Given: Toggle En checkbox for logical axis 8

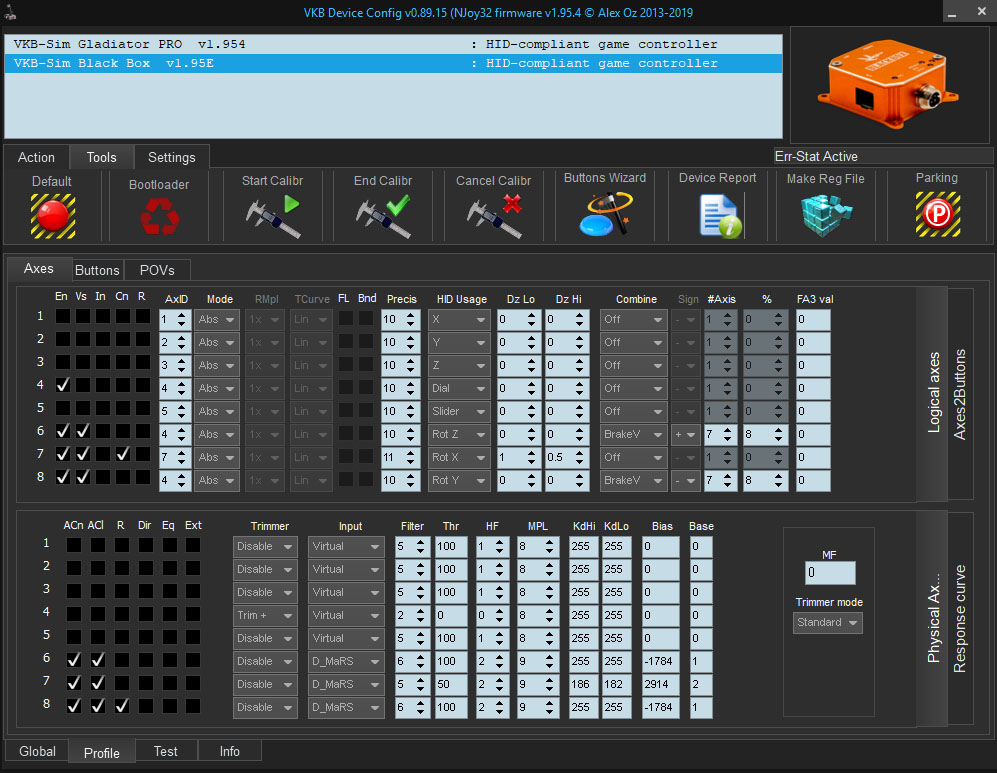Looking at the screenshot, I should tap(62, 477).
